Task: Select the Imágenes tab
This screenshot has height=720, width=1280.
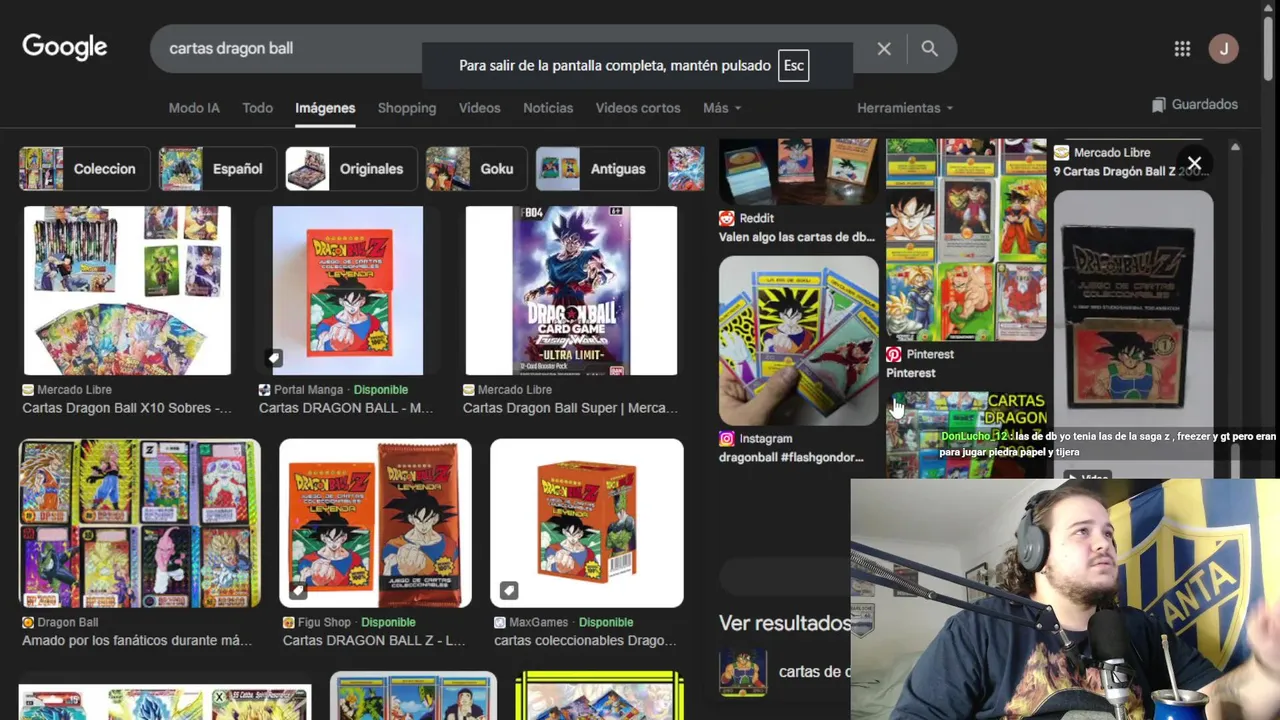Action: tap(325, 108)
